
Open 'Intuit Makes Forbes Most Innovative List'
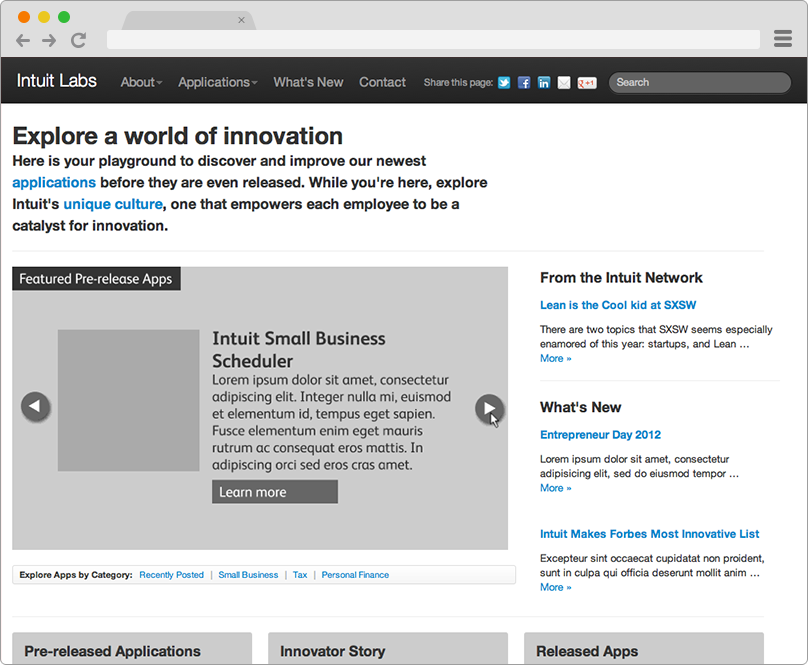coord(650,534)
